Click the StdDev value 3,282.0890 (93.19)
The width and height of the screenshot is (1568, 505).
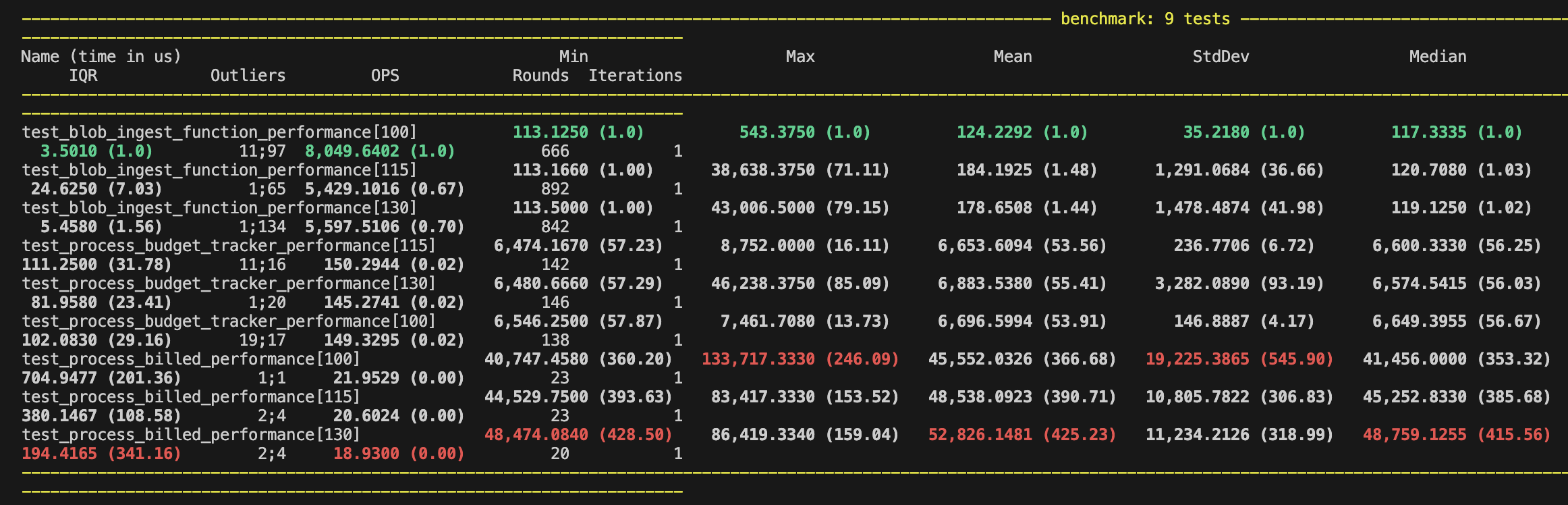pos(1239,284)
